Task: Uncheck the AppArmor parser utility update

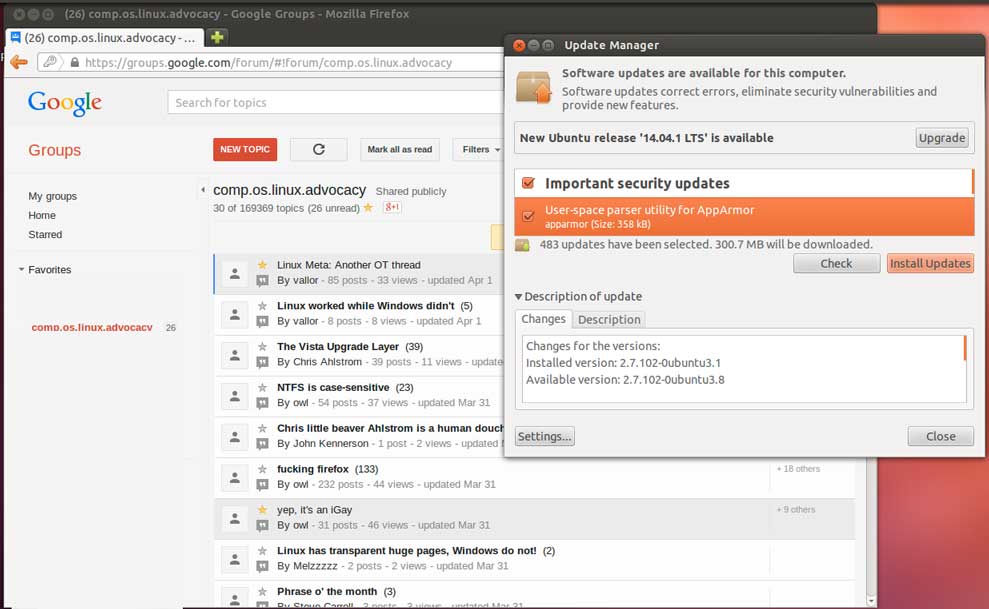Action: pyautogui.click(x=529, y=215)
